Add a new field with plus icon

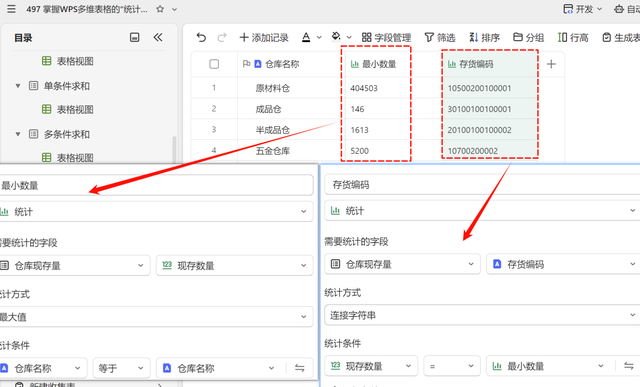(x=551, y=64)
